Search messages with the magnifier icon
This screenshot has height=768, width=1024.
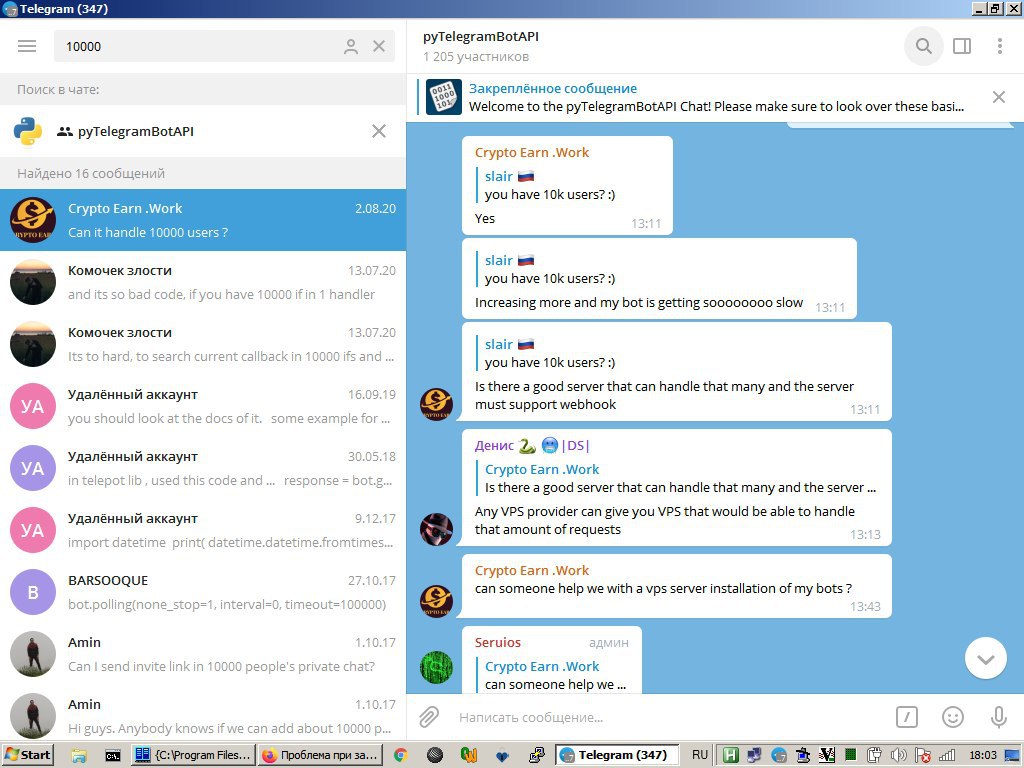pos(923,46)
